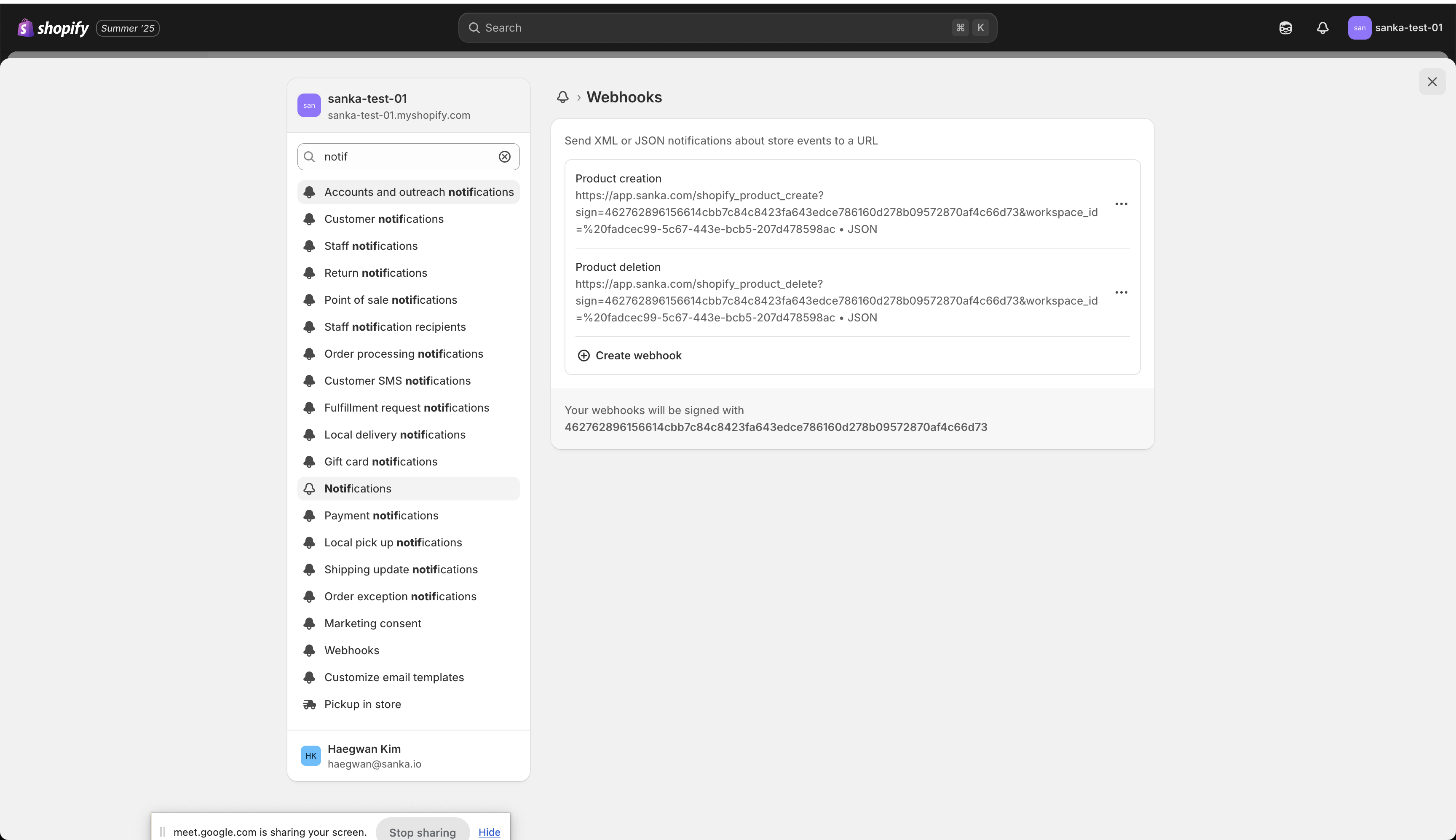Open the Sidekick assistant icon

click(1285, 28)
